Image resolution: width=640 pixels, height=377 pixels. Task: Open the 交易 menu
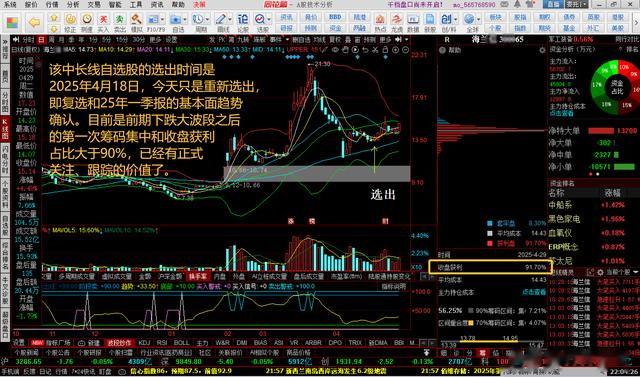click(94, 4)
